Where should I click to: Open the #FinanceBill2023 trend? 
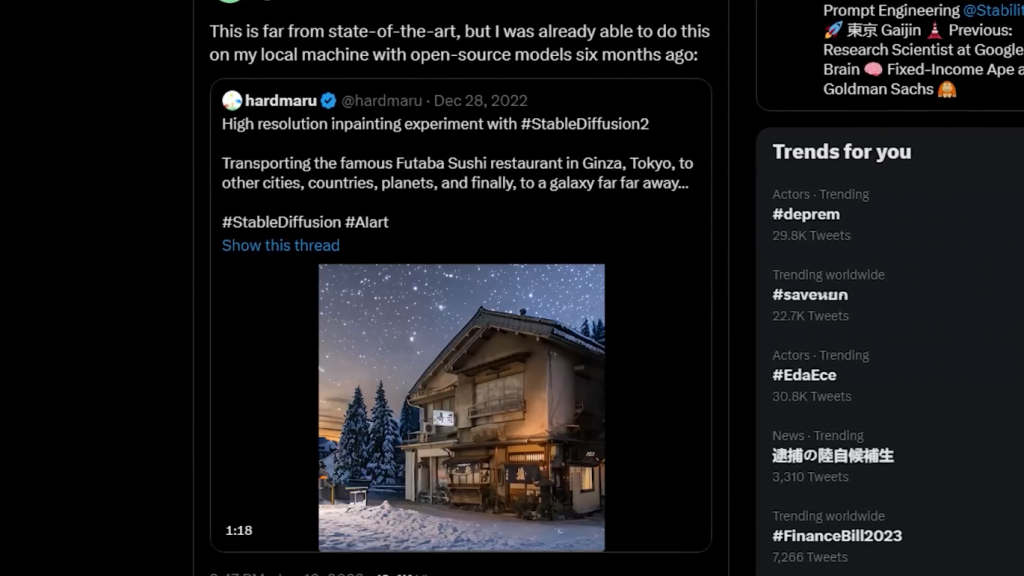coord(837,536)
